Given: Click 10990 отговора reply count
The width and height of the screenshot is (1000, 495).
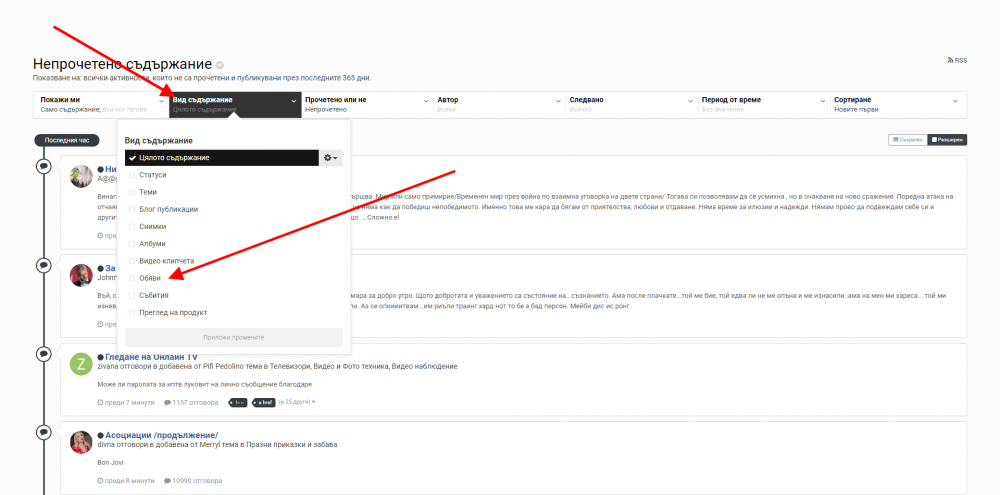Looking at the screenshot, I should click(193, 481).
